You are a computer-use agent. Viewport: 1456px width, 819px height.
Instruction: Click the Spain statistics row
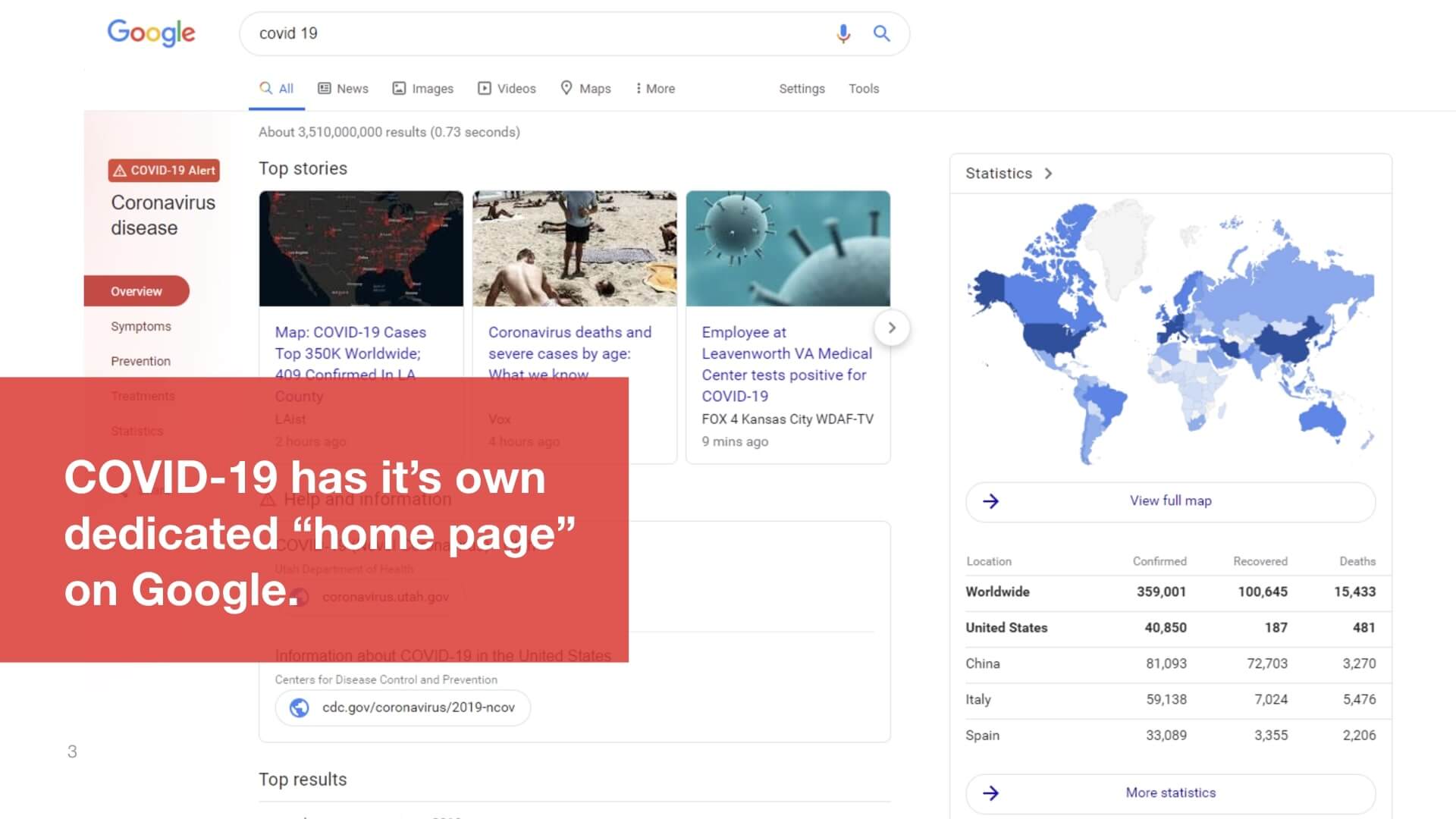point(1170,736)
